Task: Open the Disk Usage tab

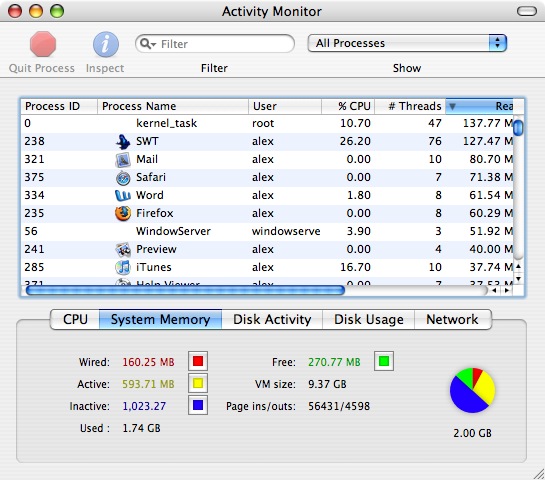Action: (369, 319)
